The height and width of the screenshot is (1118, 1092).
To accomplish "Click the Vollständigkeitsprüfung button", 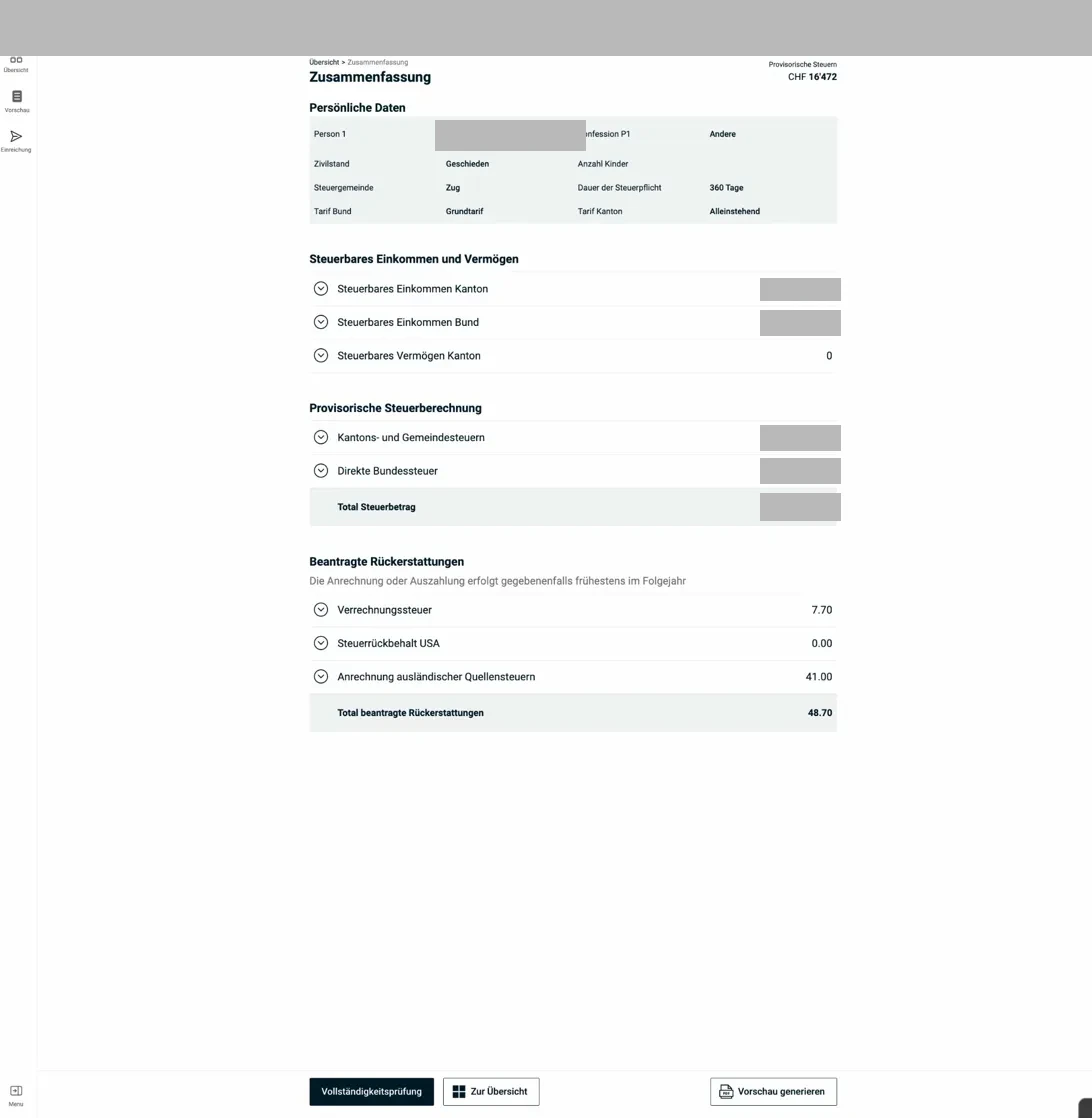I will [372, 1091].
